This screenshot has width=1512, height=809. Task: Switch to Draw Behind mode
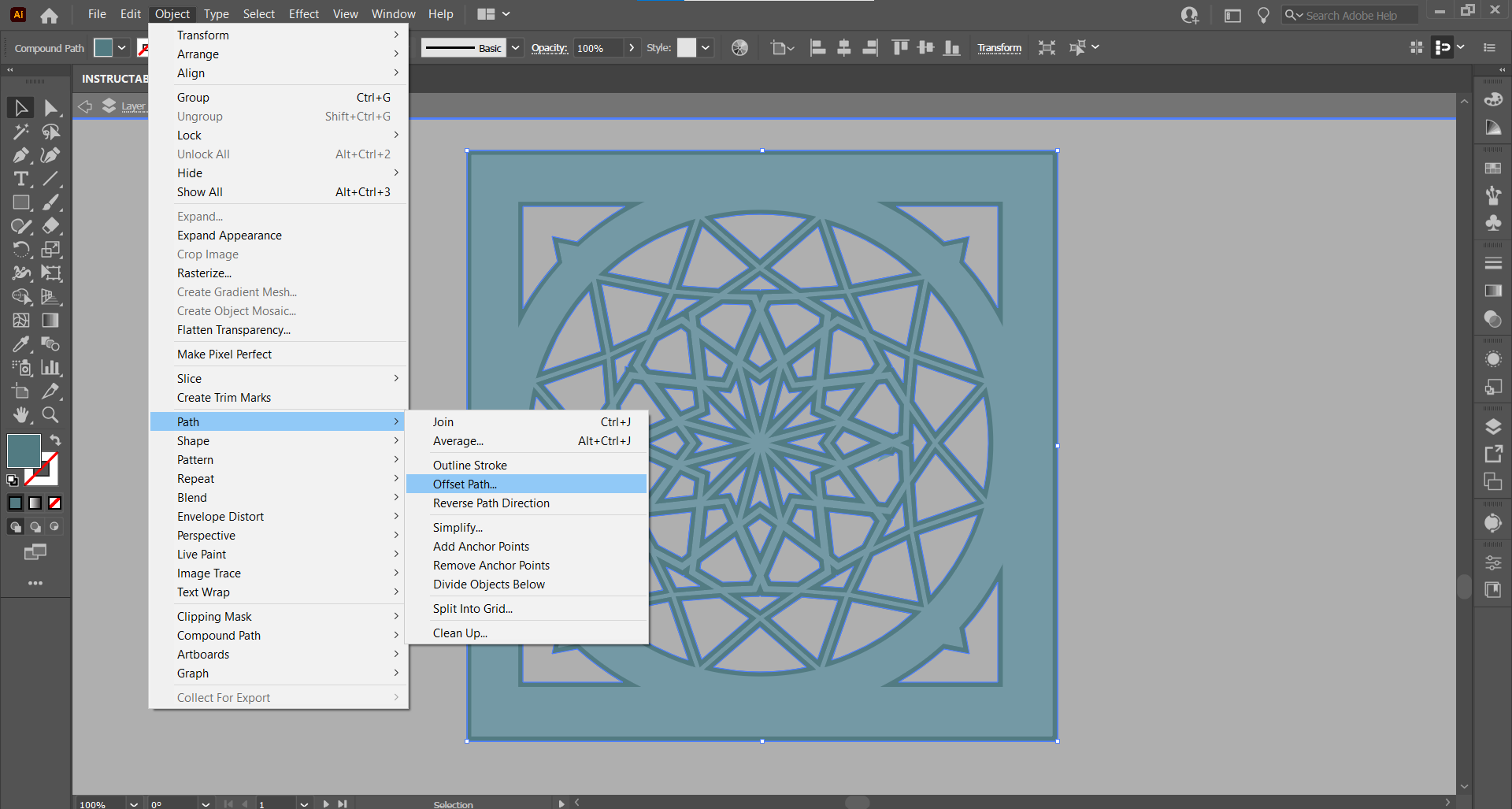tap(35, 527)
